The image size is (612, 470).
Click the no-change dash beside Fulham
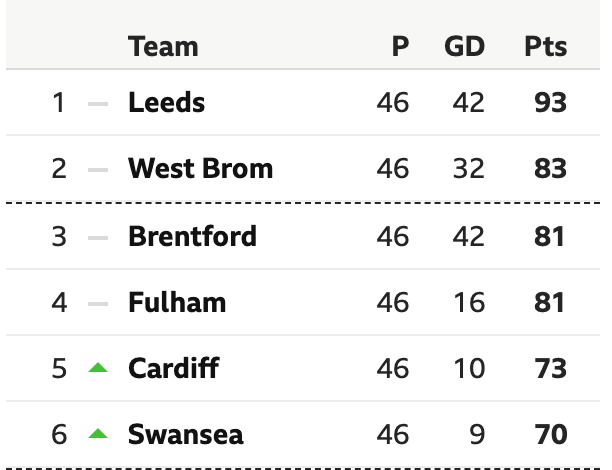click(98, 304)
